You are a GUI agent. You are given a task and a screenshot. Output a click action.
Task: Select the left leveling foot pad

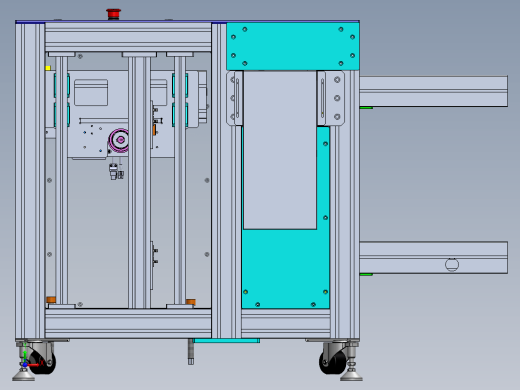tap(23, 376)
